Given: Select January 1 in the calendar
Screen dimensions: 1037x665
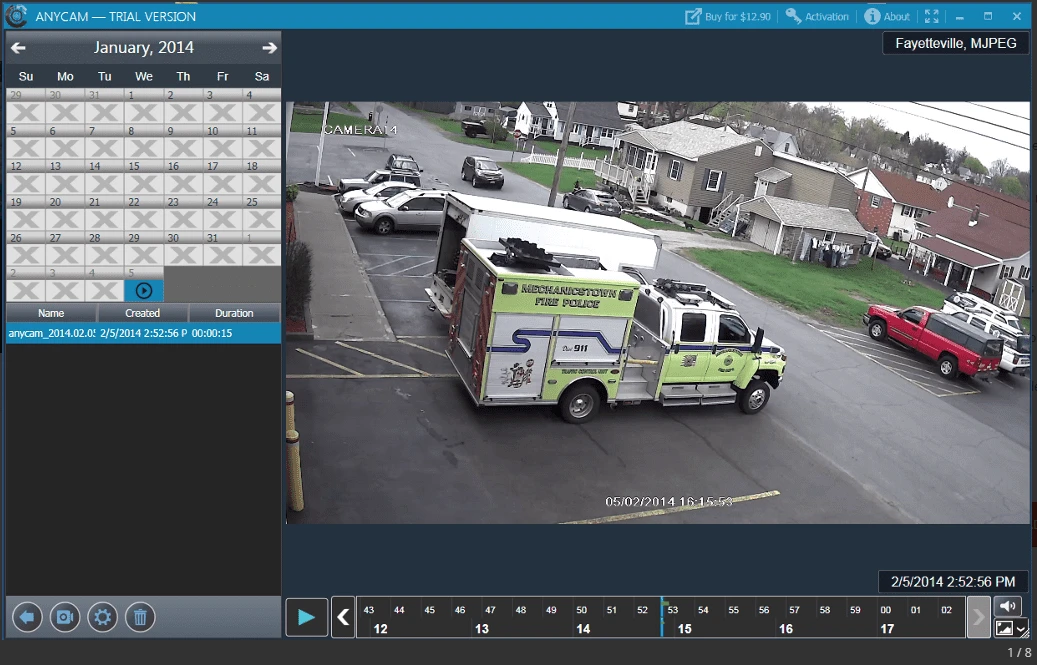Looking at the screenshot, I should [x=144, y=106].
